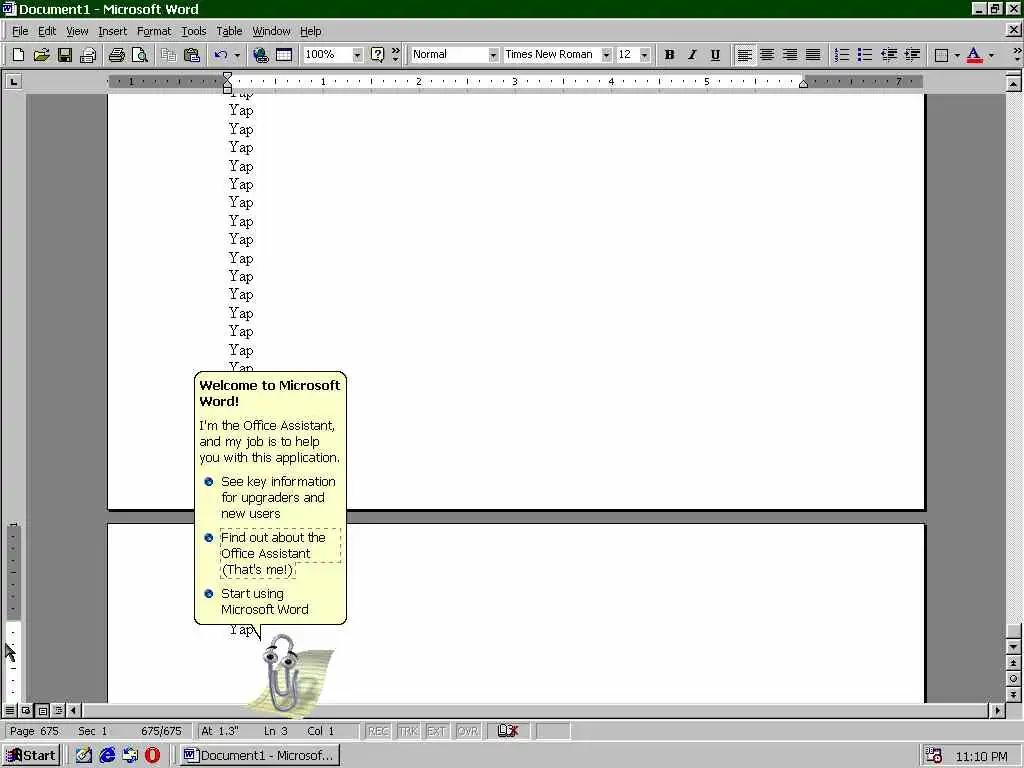Print the document with printer icon

[116, 55]
